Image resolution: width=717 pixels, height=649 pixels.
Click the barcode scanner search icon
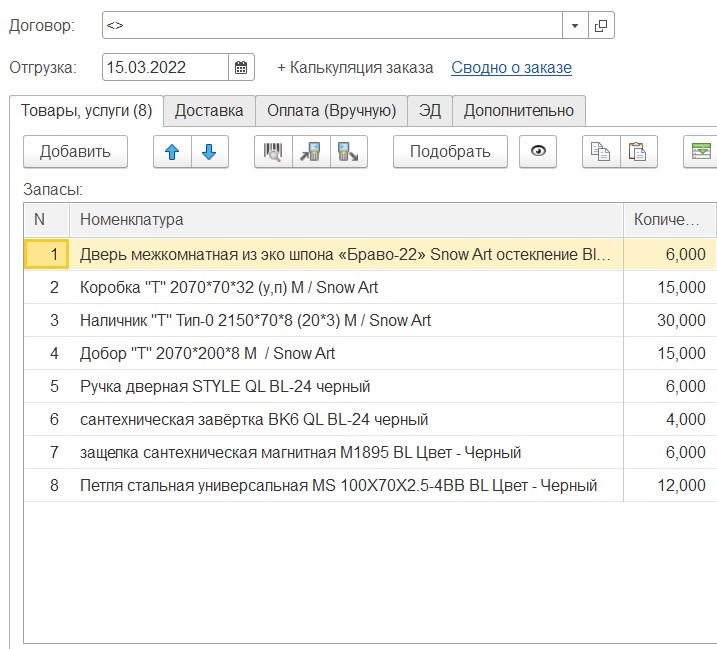[273, 152]
